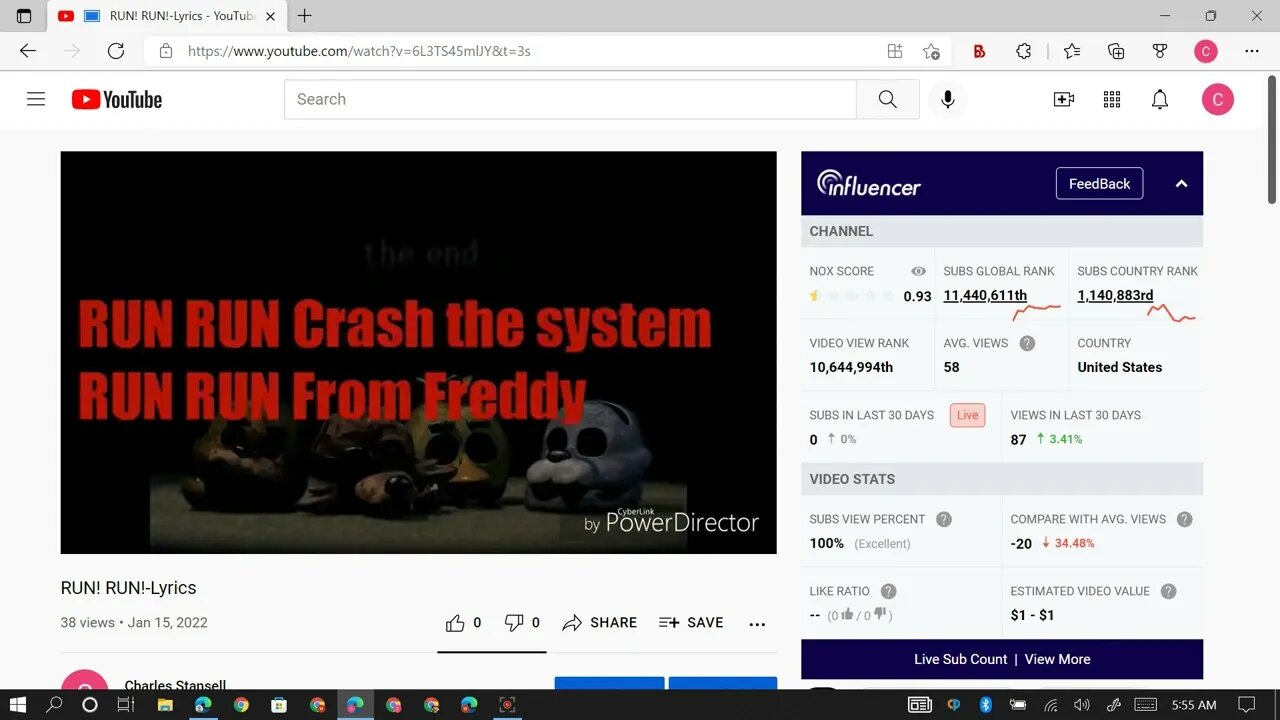Open the YouTube apps grid
1280x720 pixels.
(x=1112, y=99)
